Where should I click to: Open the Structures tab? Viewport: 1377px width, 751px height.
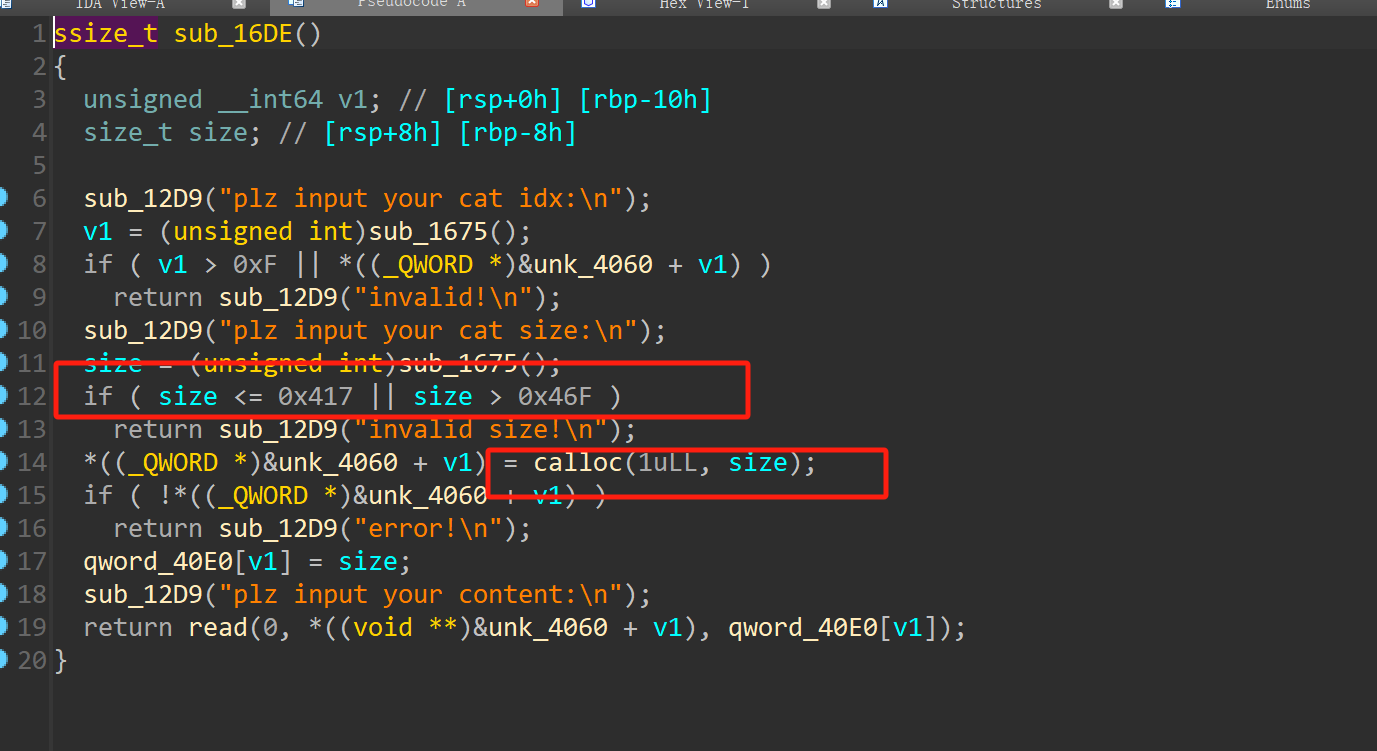pos(996,4)
